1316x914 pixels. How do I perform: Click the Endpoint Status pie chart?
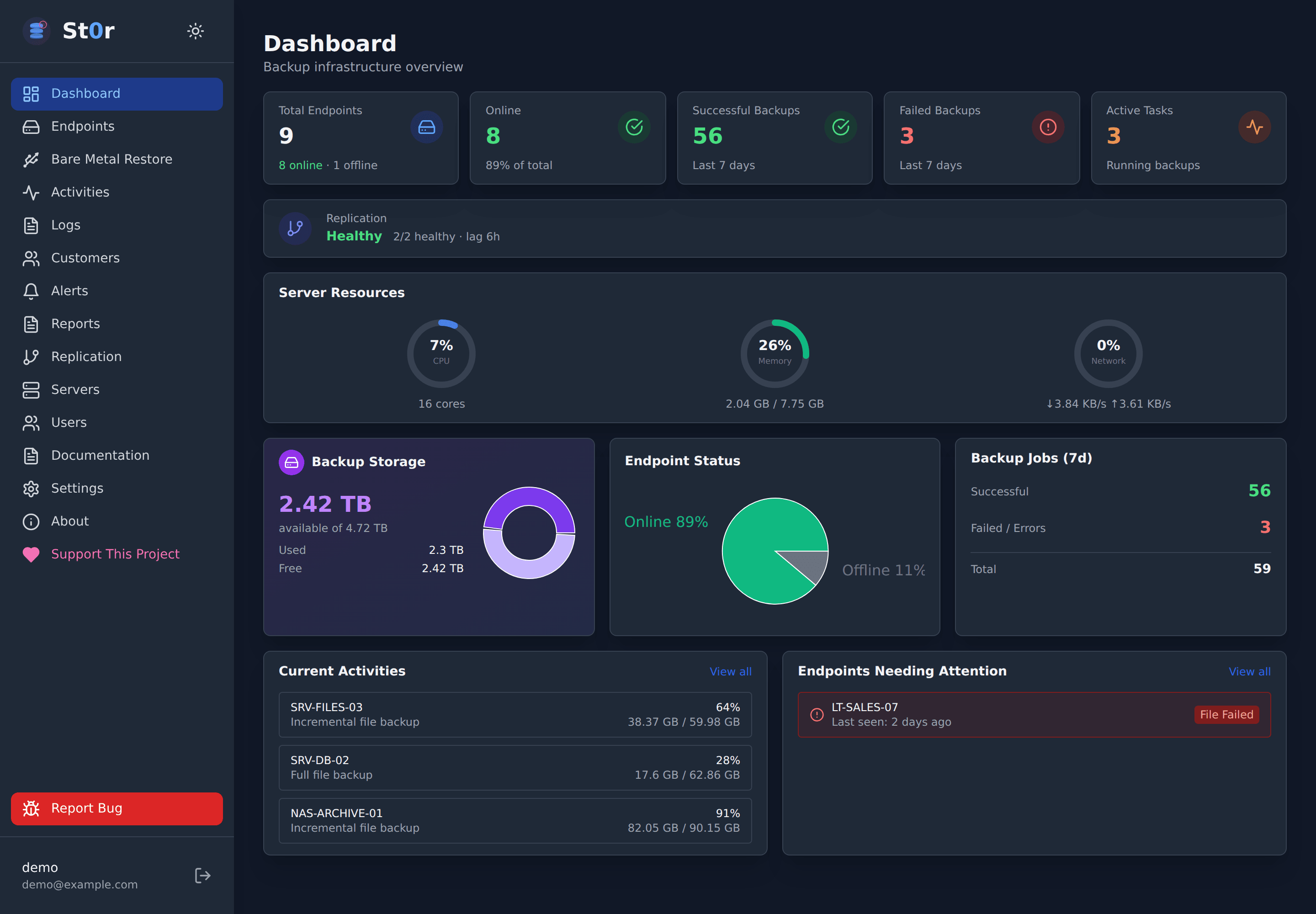(x=775, y=551)
